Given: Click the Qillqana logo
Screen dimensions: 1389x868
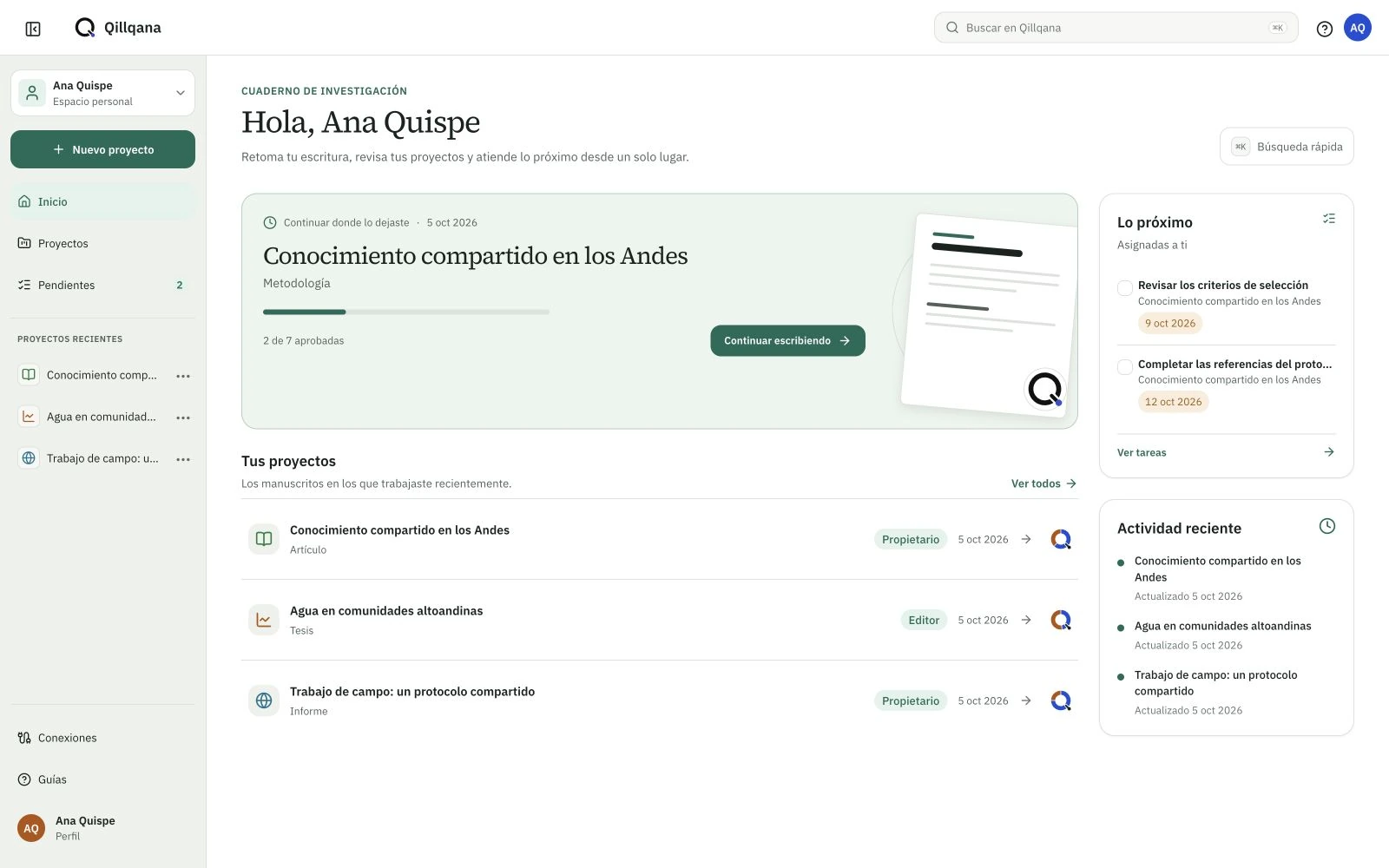Looking at the screenshot, I should point(118,28).
